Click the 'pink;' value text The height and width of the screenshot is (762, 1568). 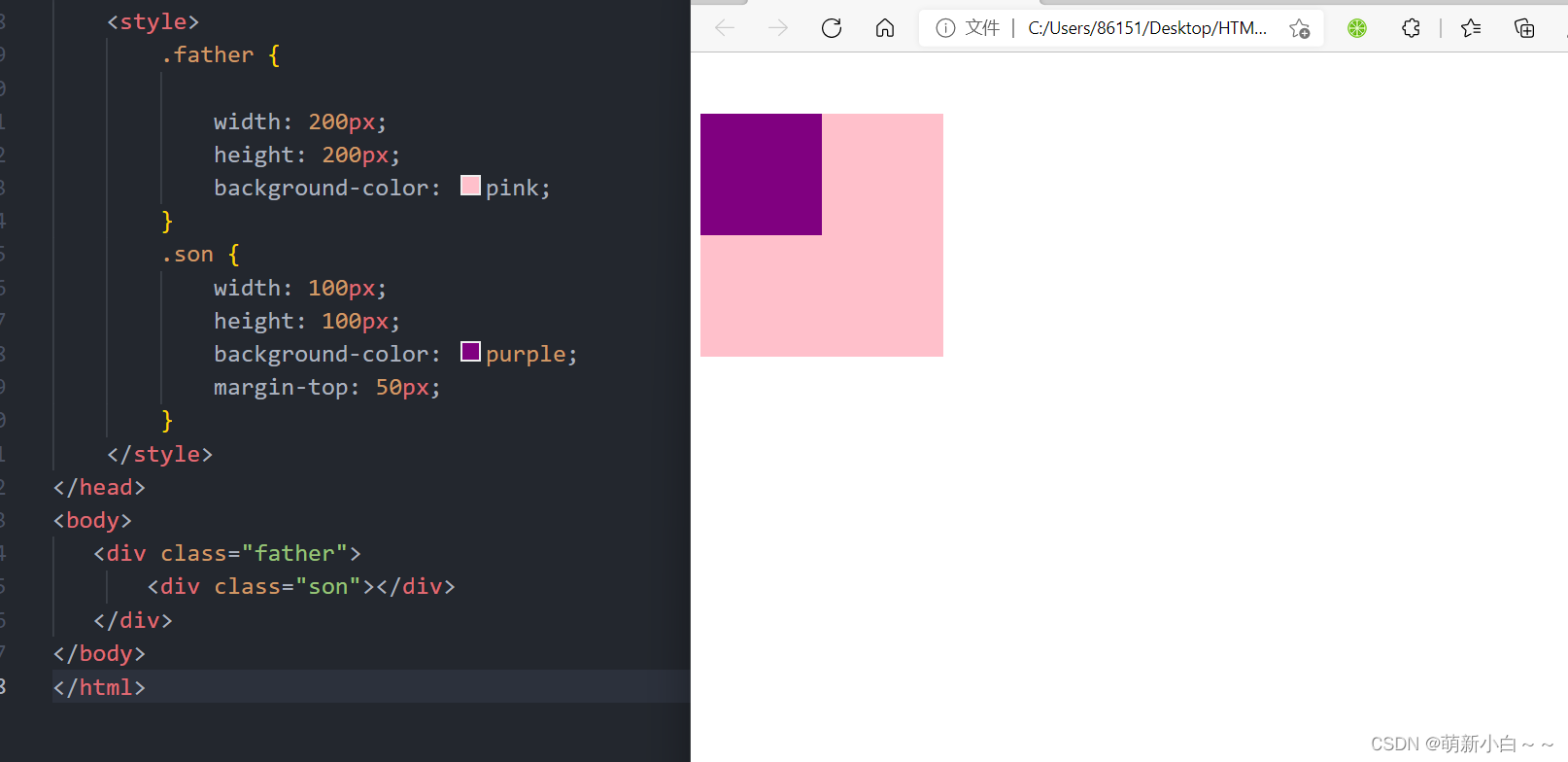point(518,189)
